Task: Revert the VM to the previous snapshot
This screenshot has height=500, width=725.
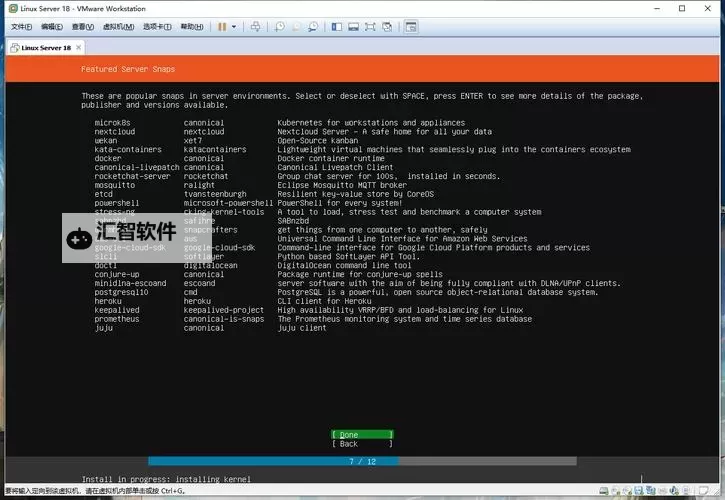Action: (x=296, y=27)
